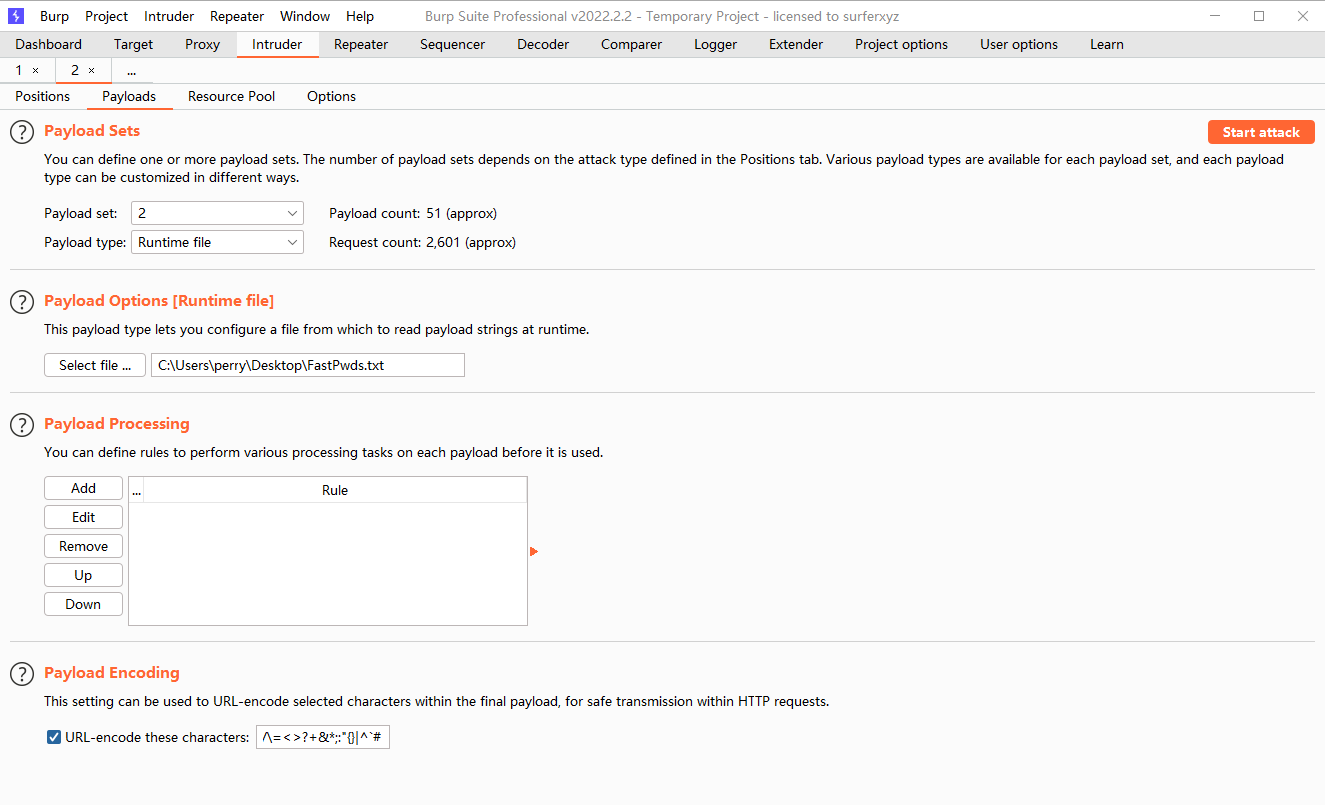Open the Payload Encoding help icon
The height and width of the screenshot is (805, 1325).
[22, 674]
